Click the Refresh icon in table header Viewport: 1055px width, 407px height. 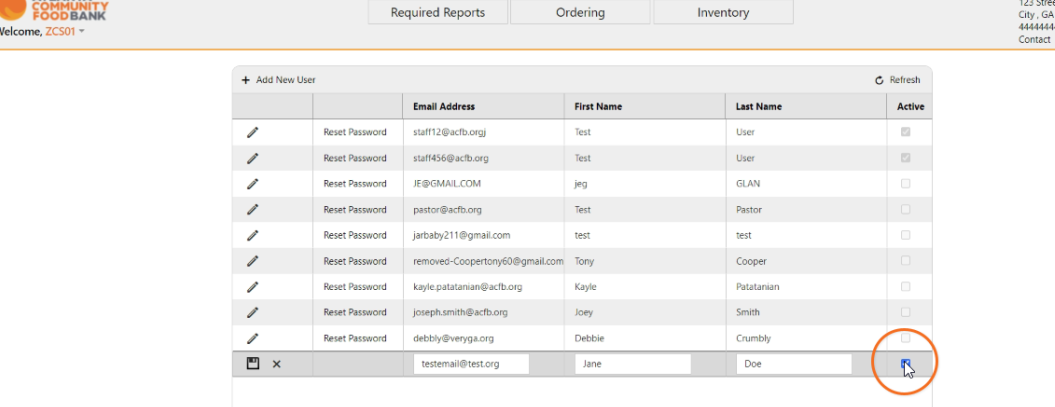879,80
